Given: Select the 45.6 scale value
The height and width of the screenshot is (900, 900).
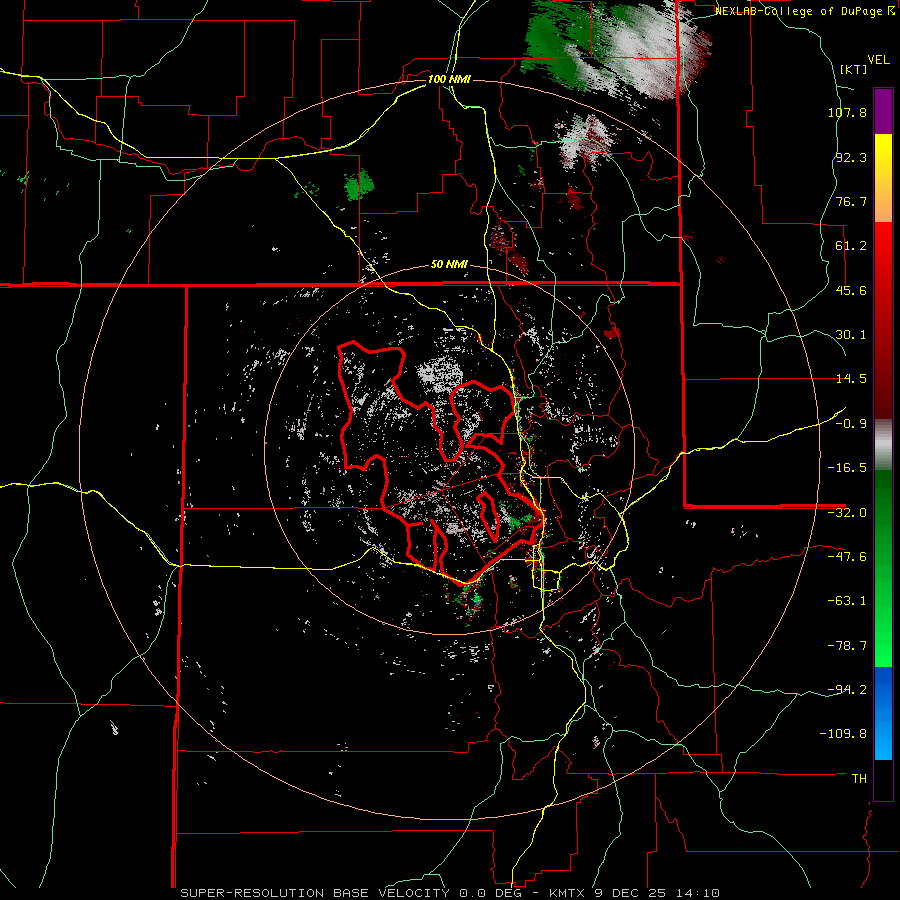Looking at the screenshot, I should click(x=851, y=290).
